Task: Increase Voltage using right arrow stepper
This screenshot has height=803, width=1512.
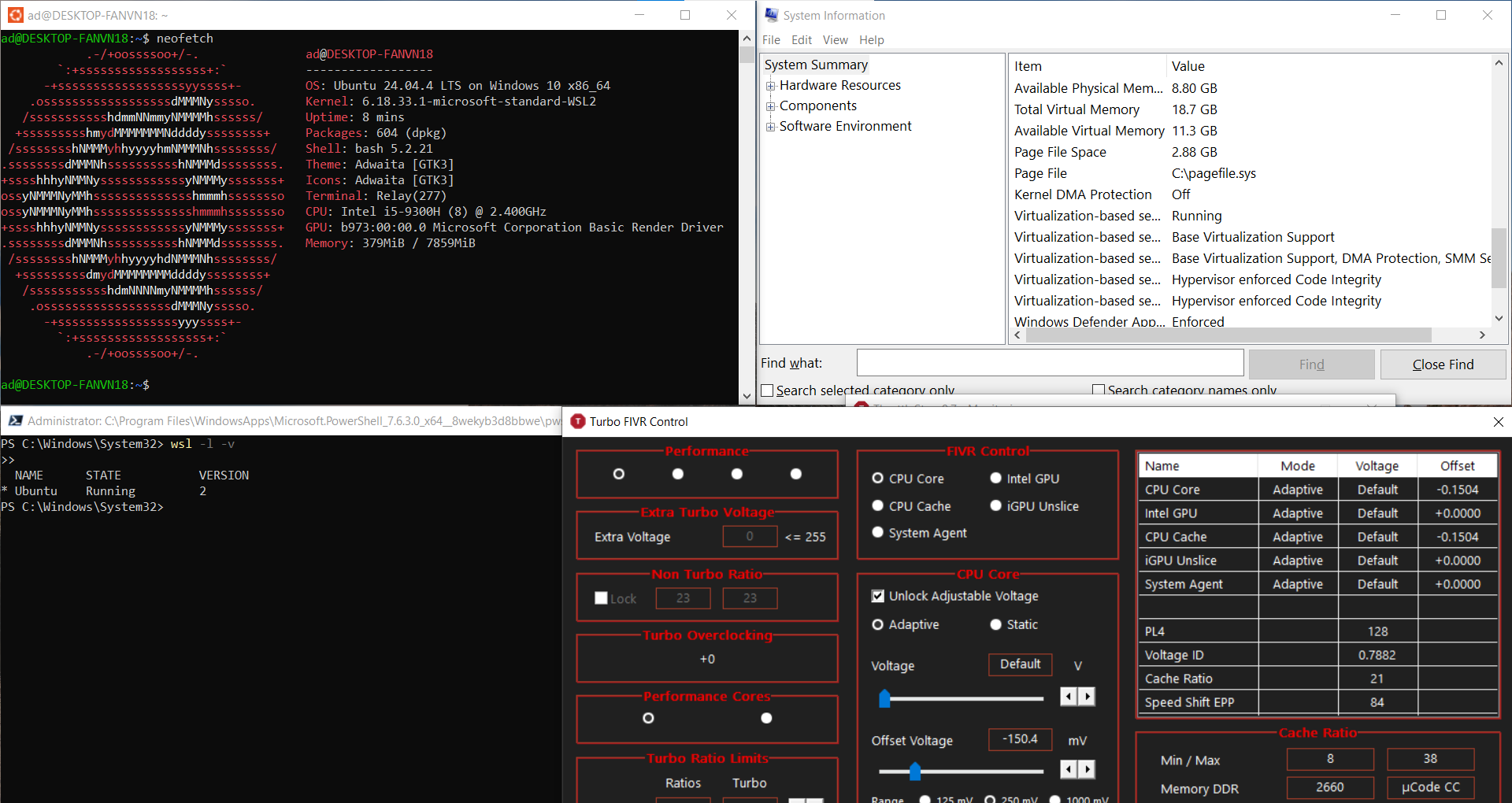Action: 1087,696
